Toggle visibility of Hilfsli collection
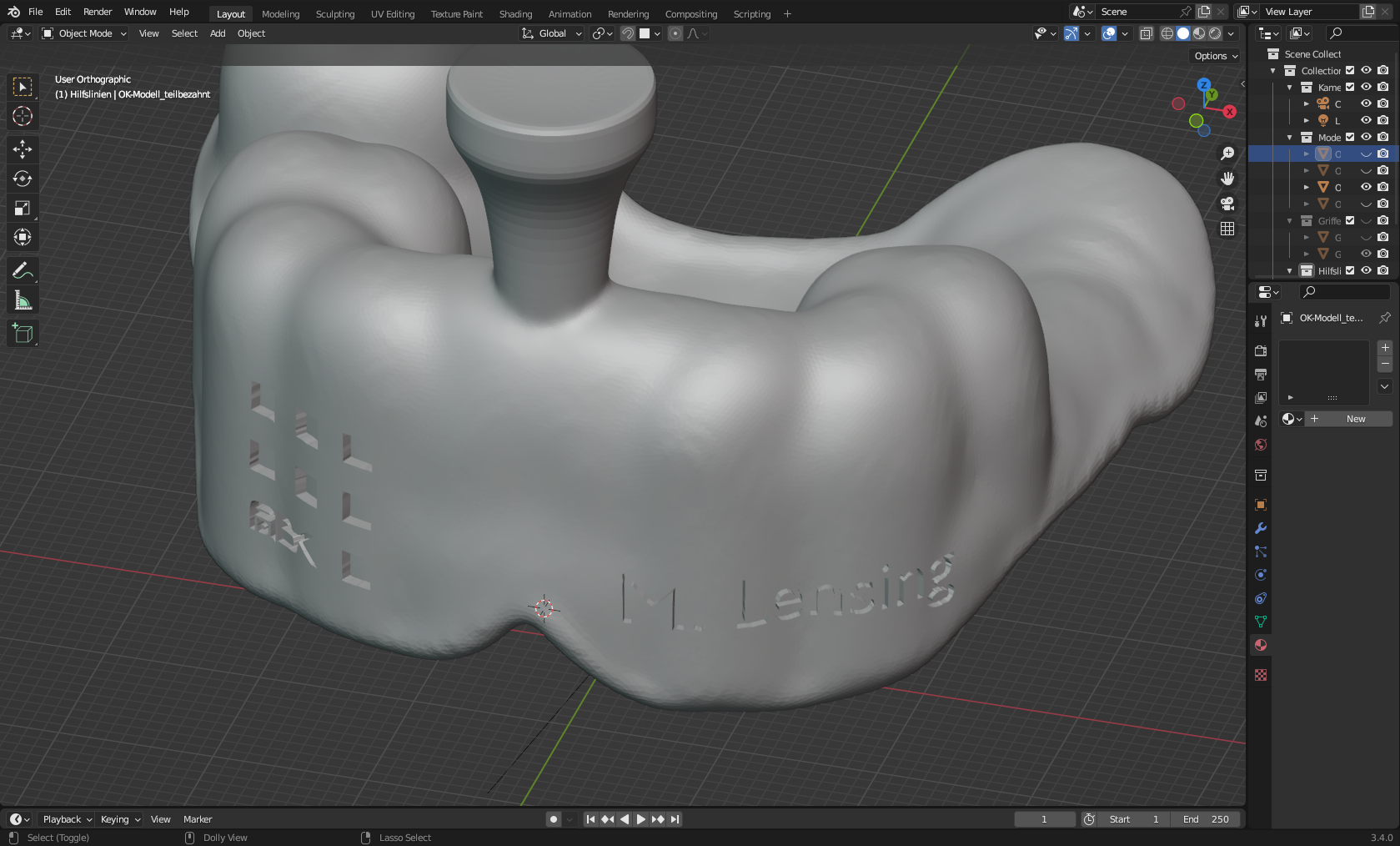This screenshot has width=1400, height=846. coord(1366,270)
